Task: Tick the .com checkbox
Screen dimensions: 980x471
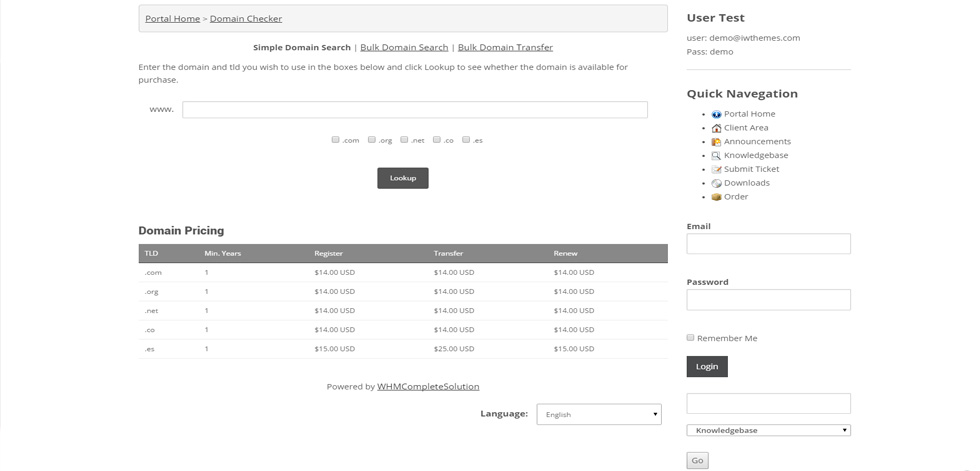Action: point(336,139)
